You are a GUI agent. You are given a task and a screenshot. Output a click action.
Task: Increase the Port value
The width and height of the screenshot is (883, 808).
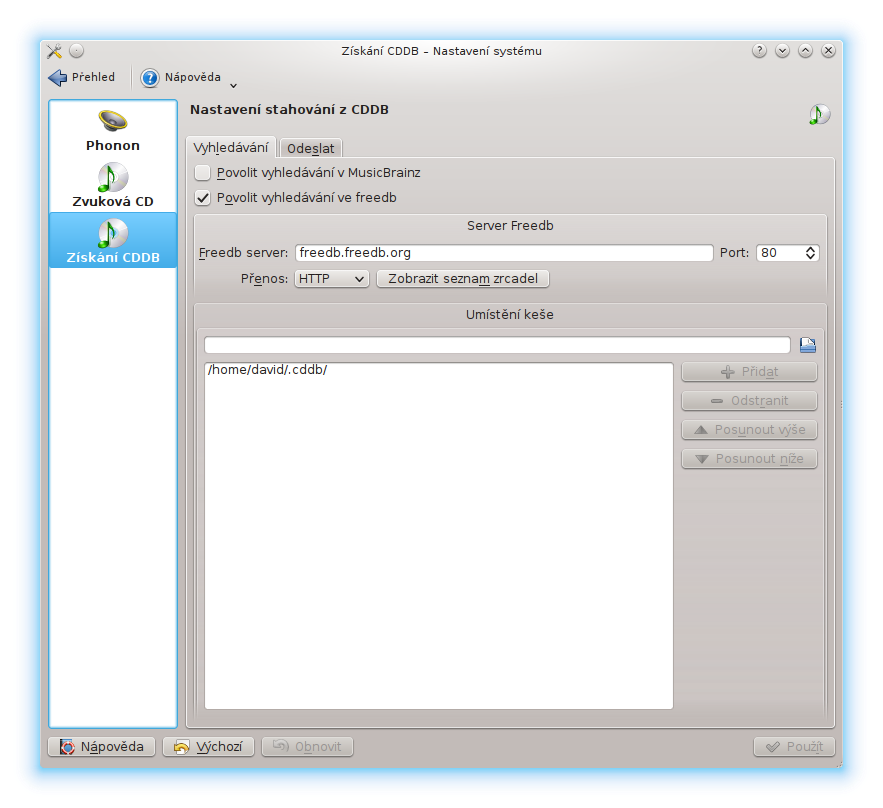coord(810,249)
